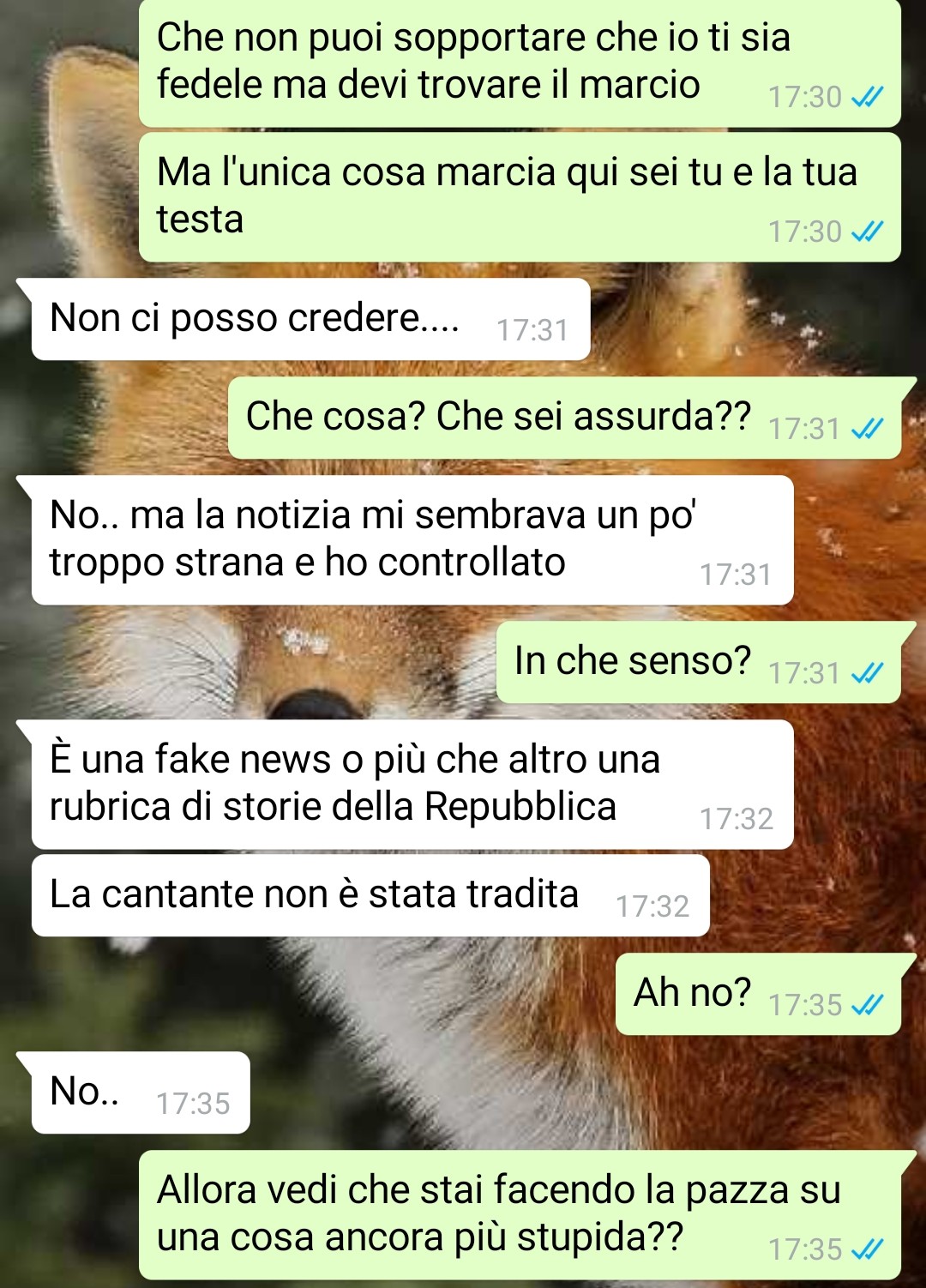Viewport: 926px width, 1288px height.
Task: Tap double checkmarks on 'Ma l'unica cosa marcia' message
Action: pyautogui.click(x=867, y=232)
